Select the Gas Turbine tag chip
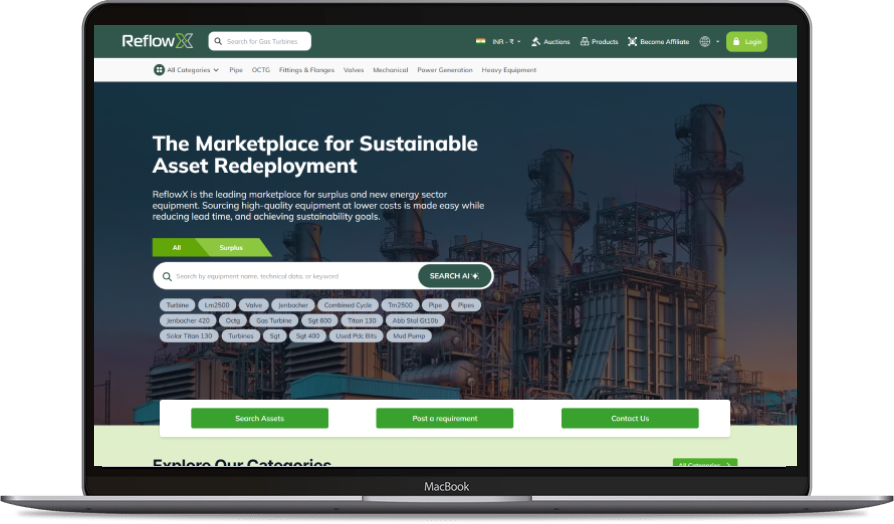 [x=273, y=321]
